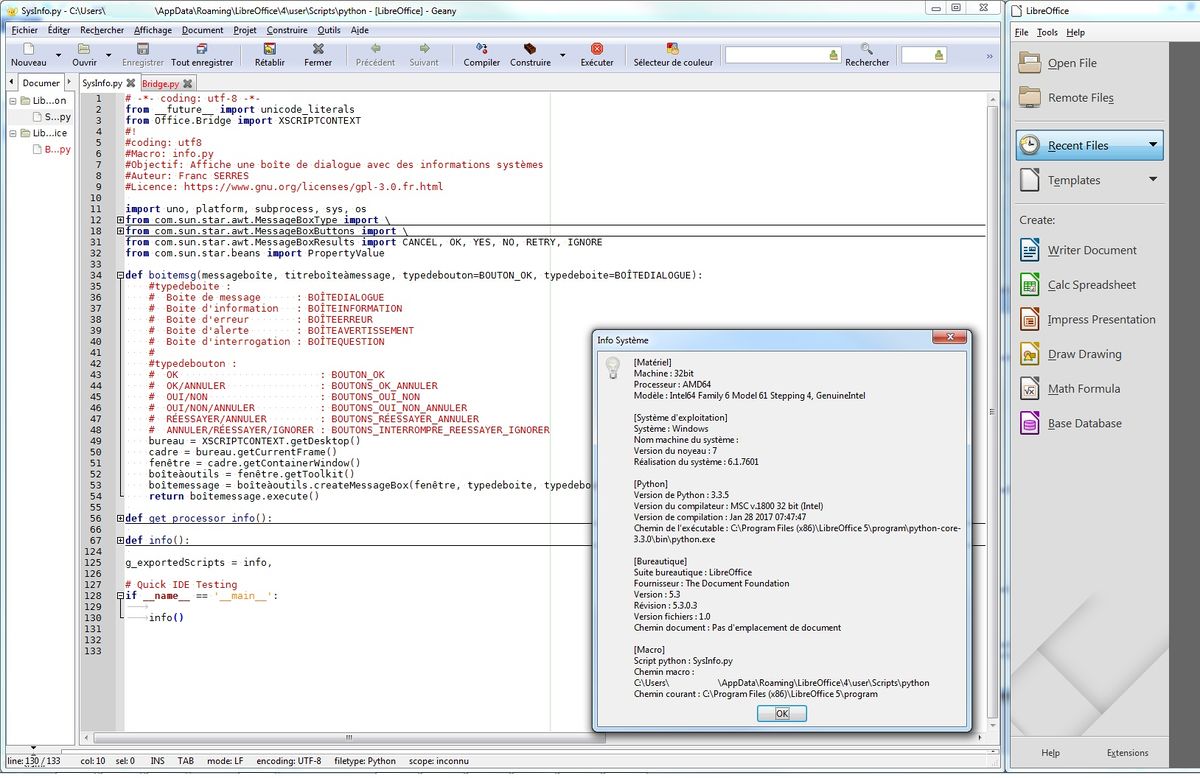Click the Compiler toolbar icon

482,49
